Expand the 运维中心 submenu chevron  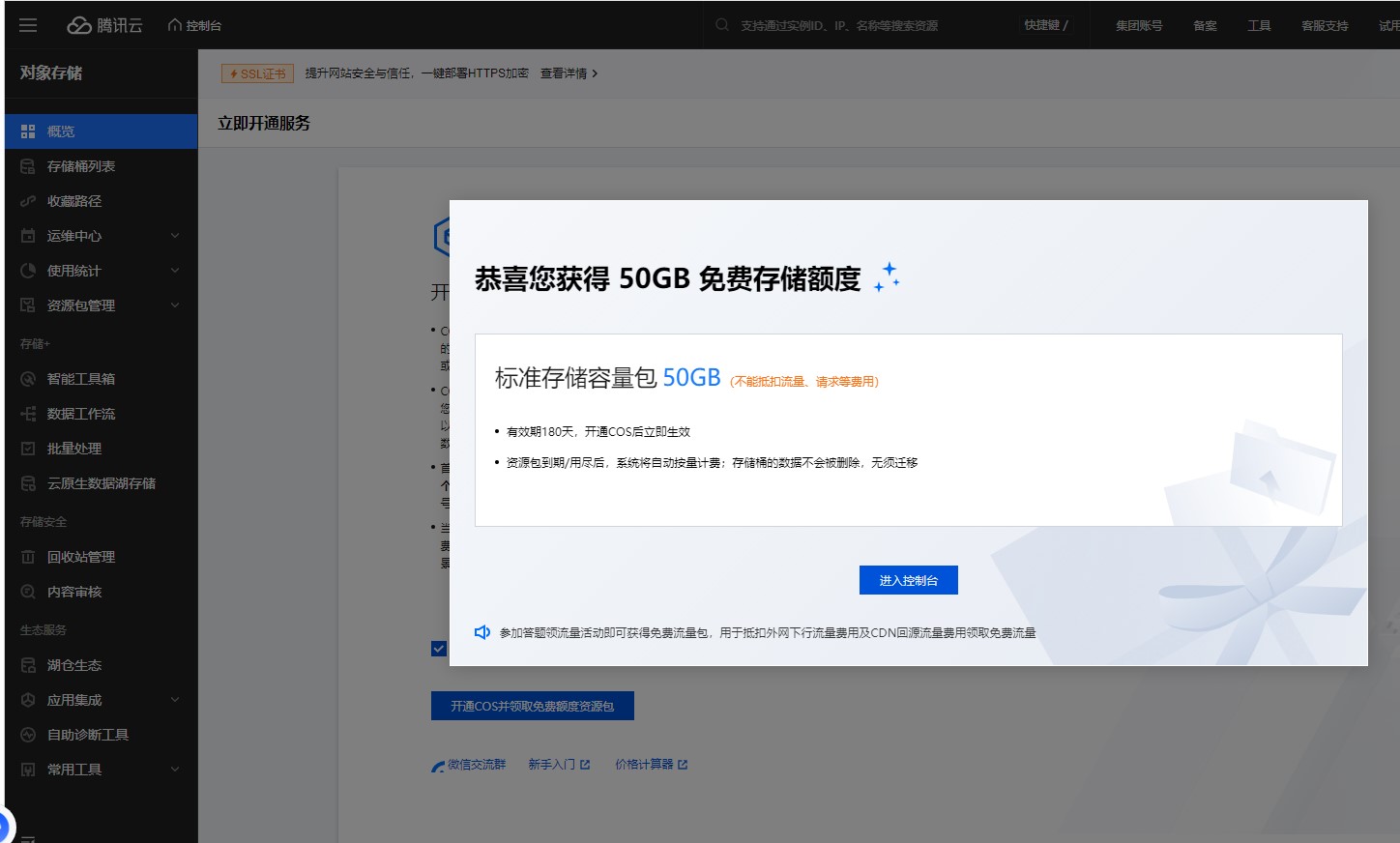point(175,236)
